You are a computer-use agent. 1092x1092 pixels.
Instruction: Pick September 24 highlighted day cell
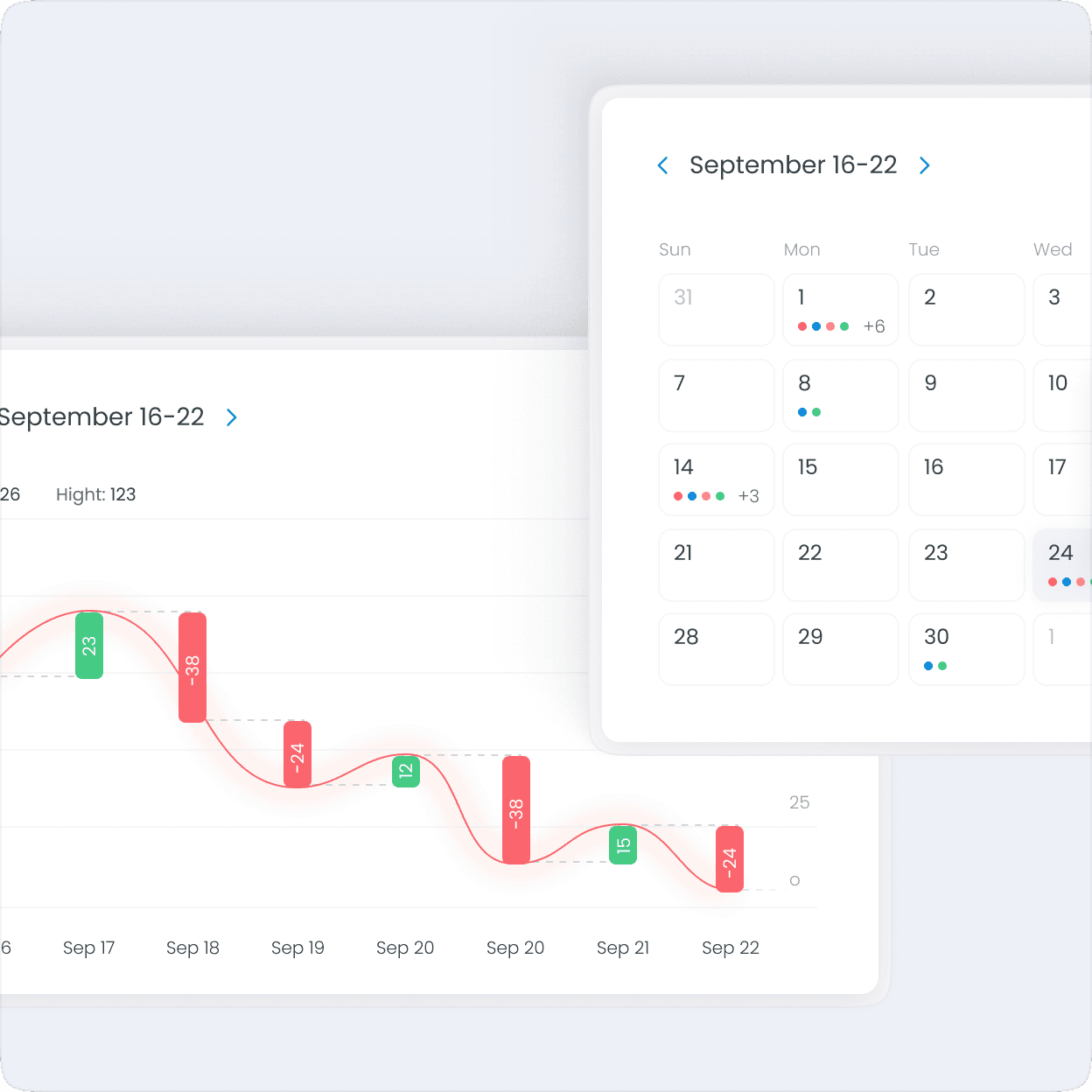click(x=1062, y=564)
